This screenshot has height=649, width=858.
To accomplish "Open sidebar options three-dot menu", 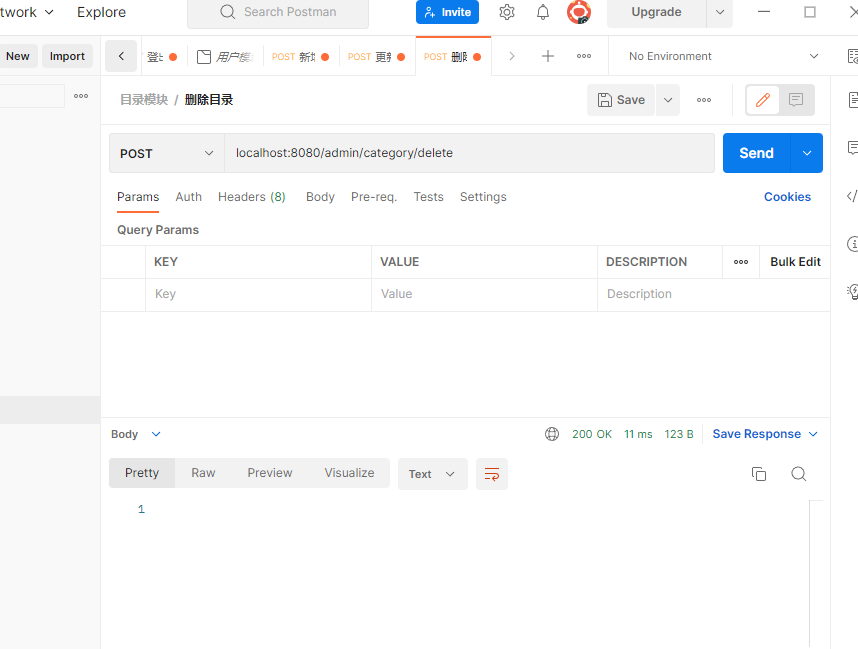I will 81,96.
